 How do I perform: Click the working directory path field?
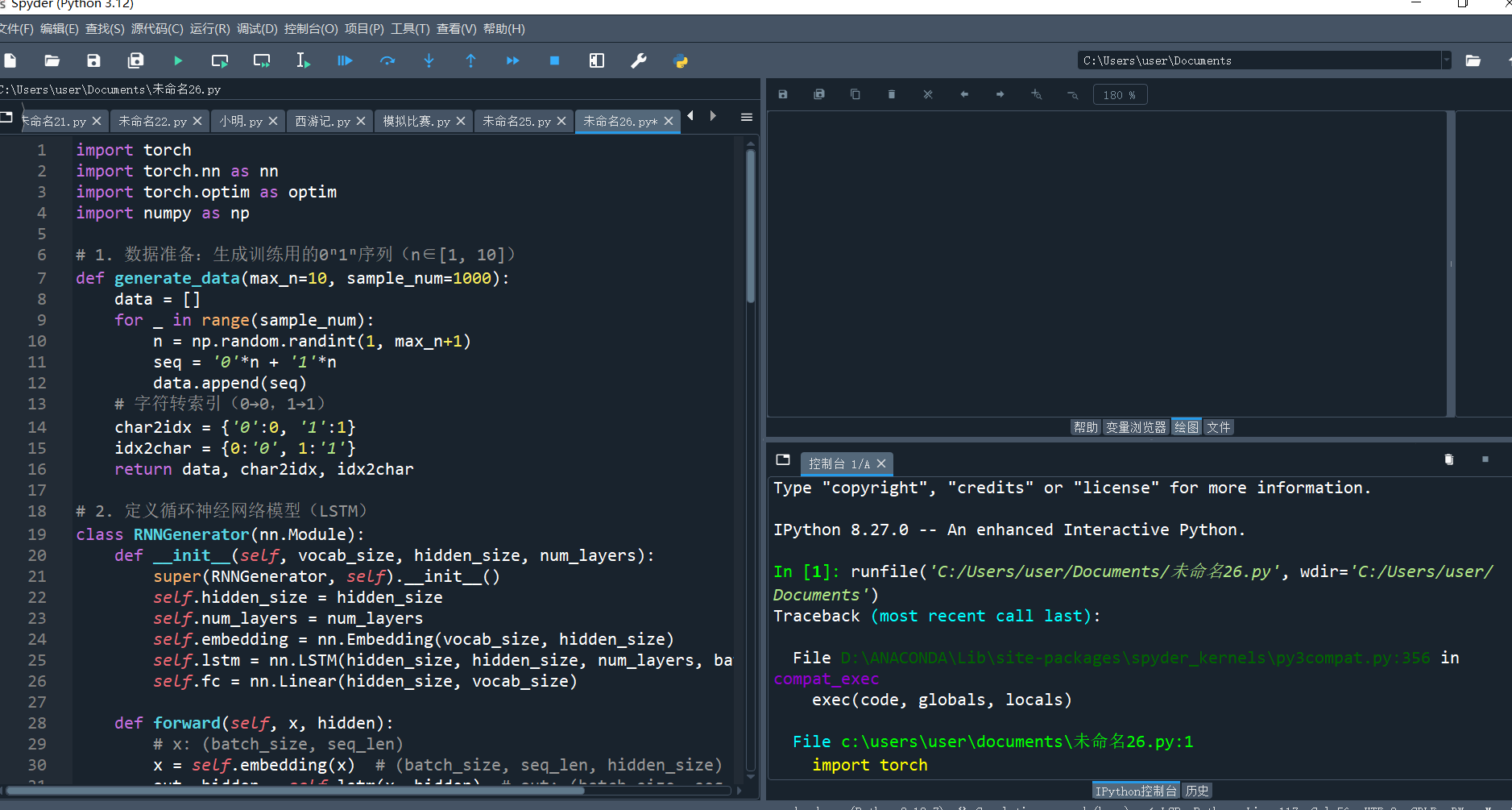1259,60
